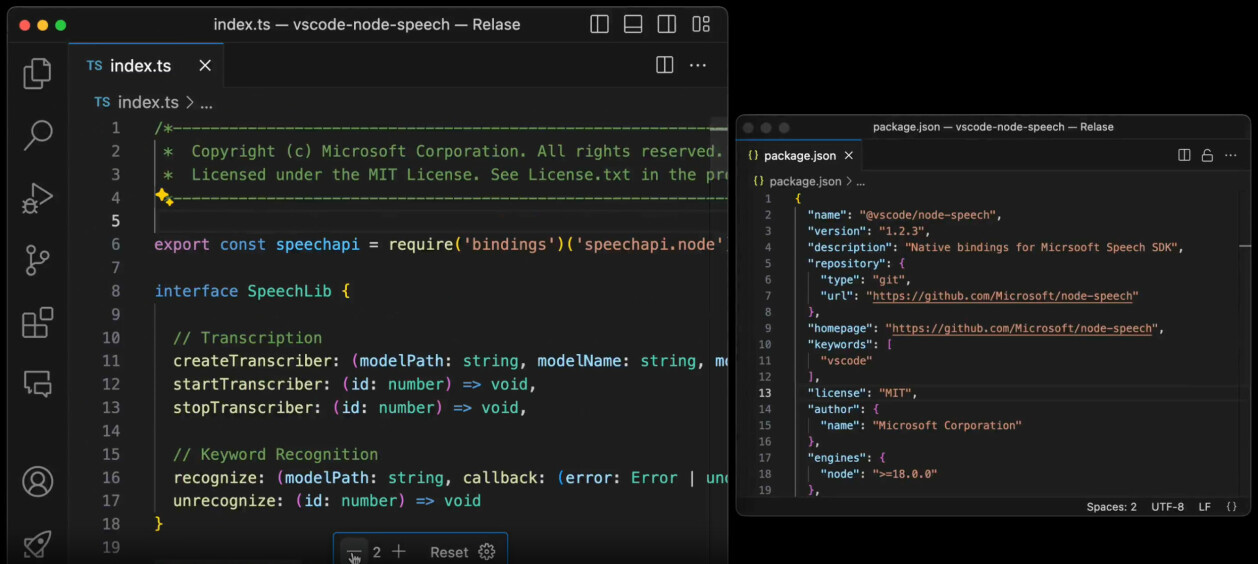Click line number 5 in index.ts
The width and height of the screenshot is (1258, 564).
point(115,221)
